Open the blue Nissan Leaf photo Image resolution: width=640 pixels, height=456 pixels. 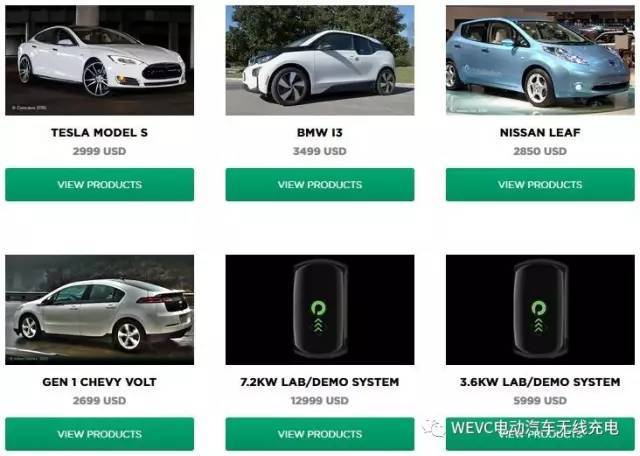point(540,60)
